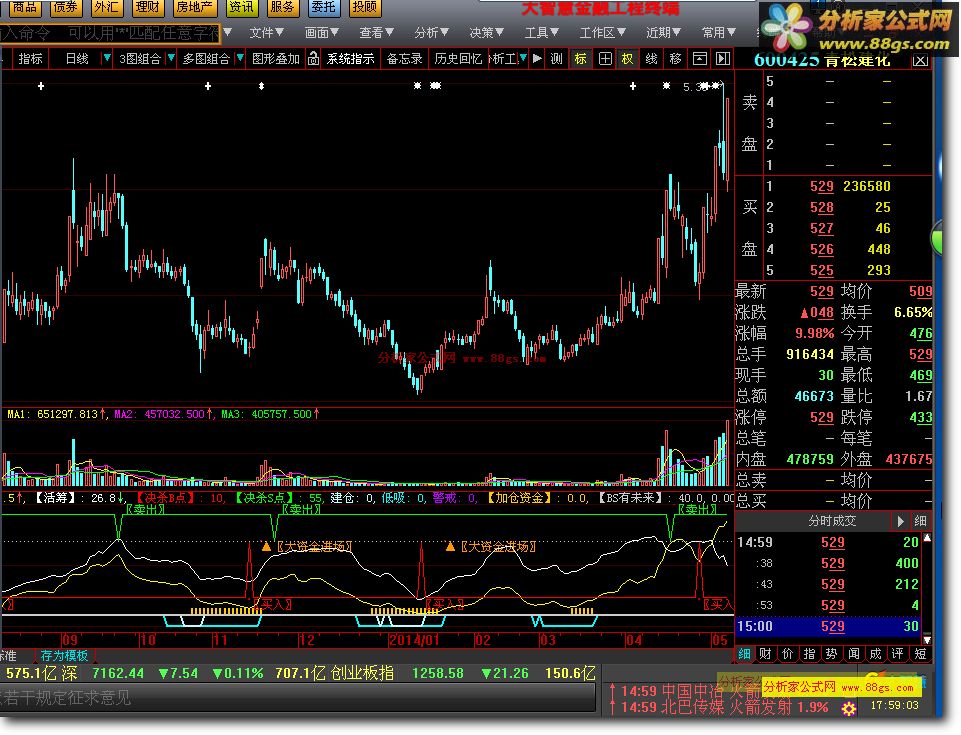
Task: Open the 近期 menu
Action: [x=663, y=32]
